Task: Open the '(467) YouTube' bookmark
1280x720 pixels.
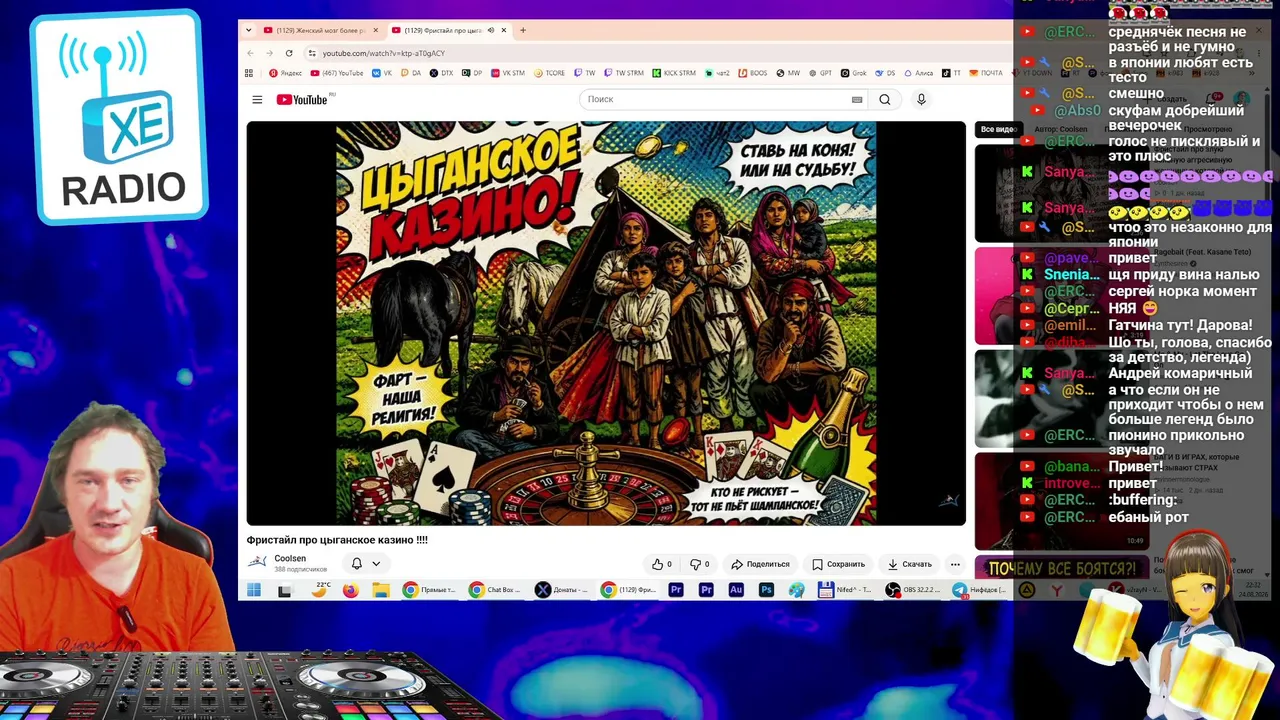Action: [x=337, y=73]
